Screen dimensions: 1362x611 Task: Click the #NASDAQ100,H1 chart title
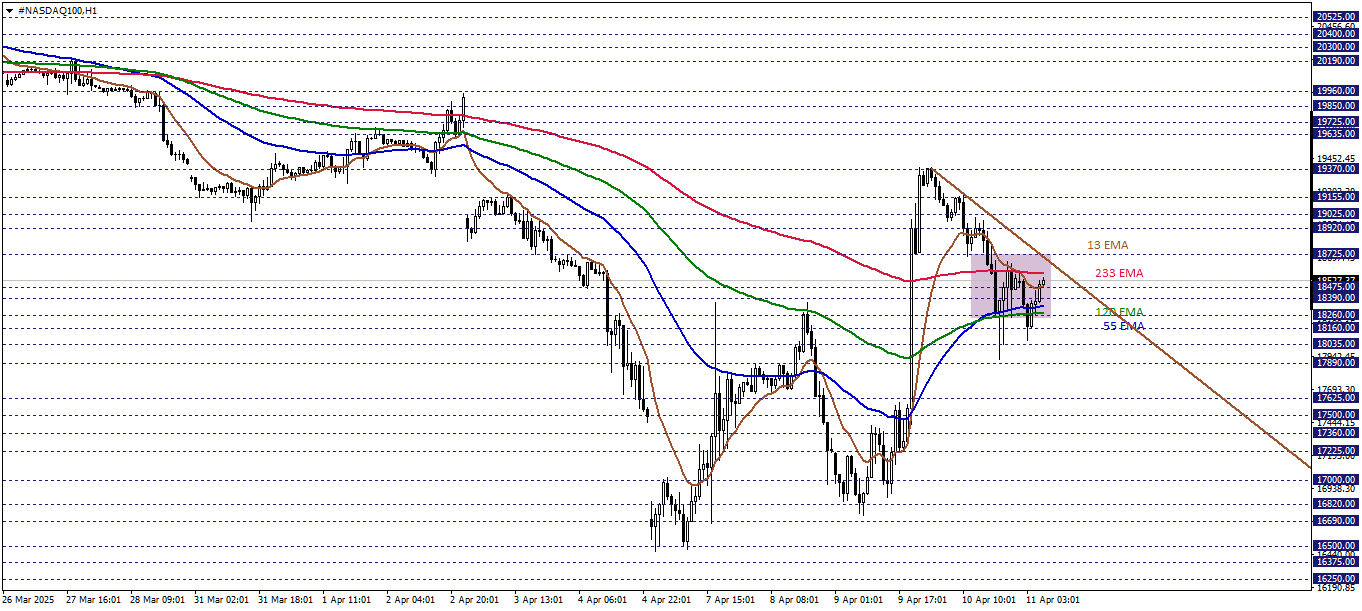[57, 10]
